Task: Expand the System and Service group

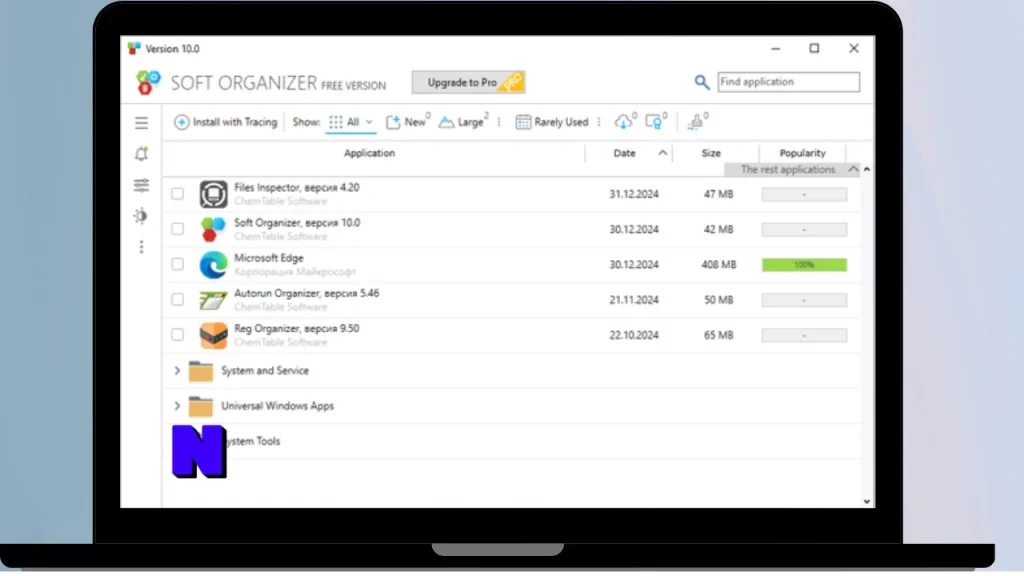Action: pyautogui.click(x=177, y=371)
